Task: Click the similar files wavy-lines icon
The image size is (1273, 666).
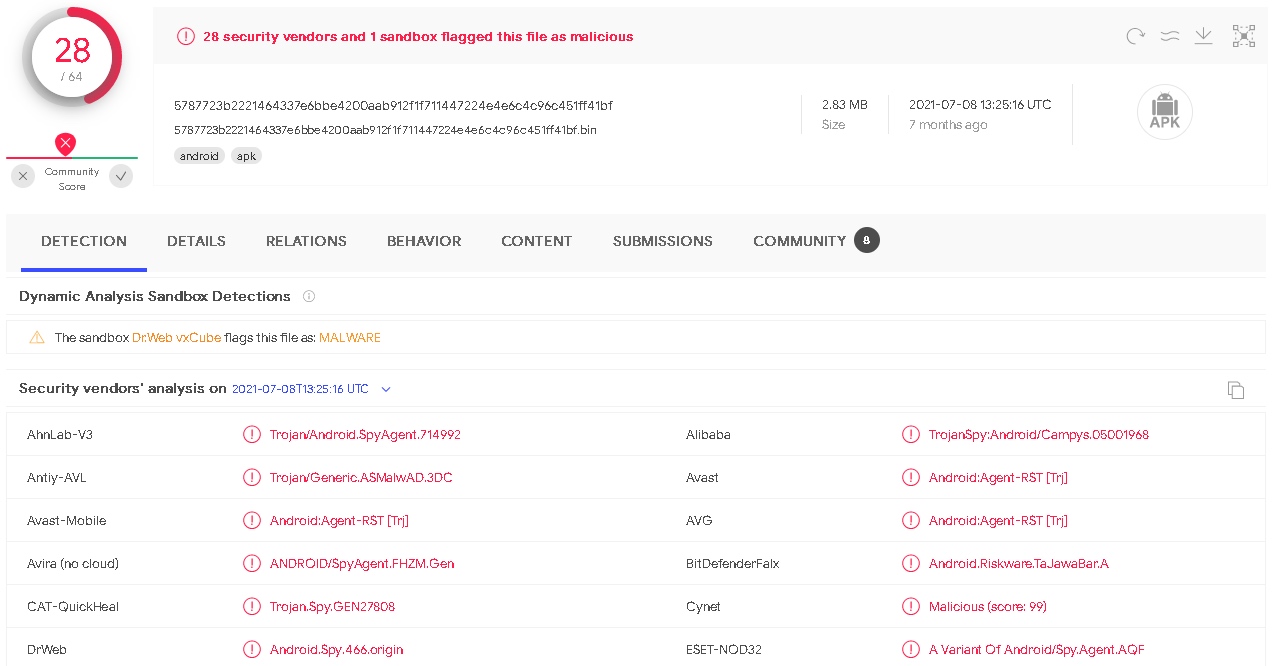Action: (x=1169, y=37)
